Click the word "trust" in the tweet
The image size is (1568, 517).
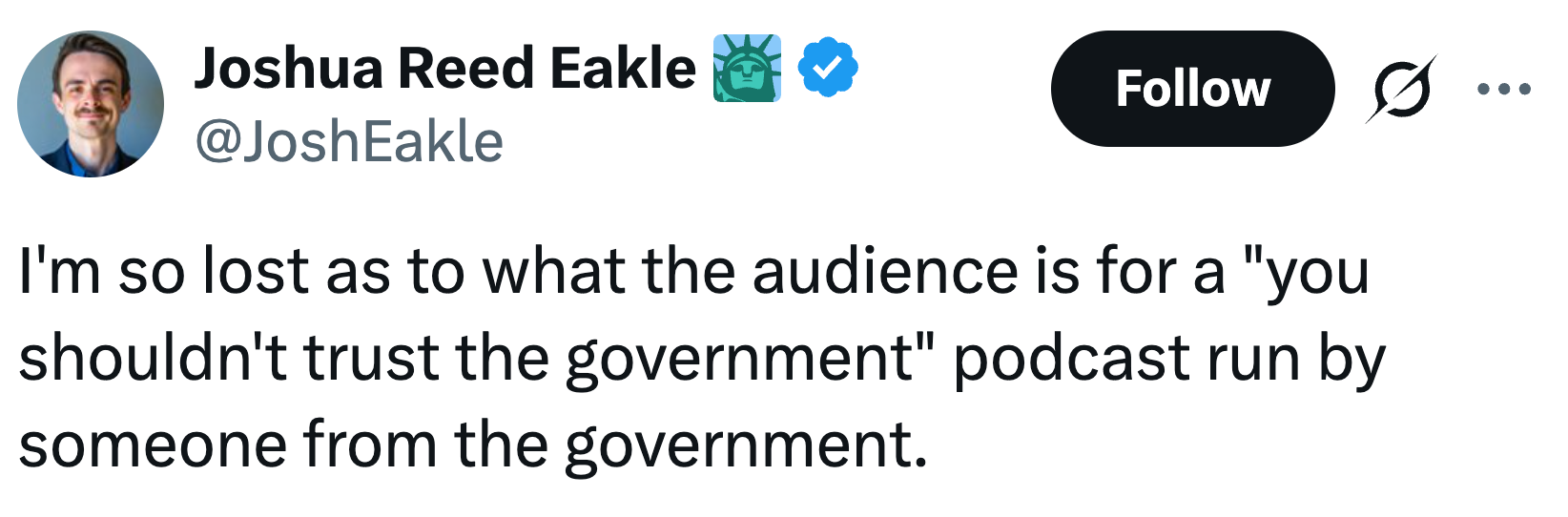coord(372,359)
